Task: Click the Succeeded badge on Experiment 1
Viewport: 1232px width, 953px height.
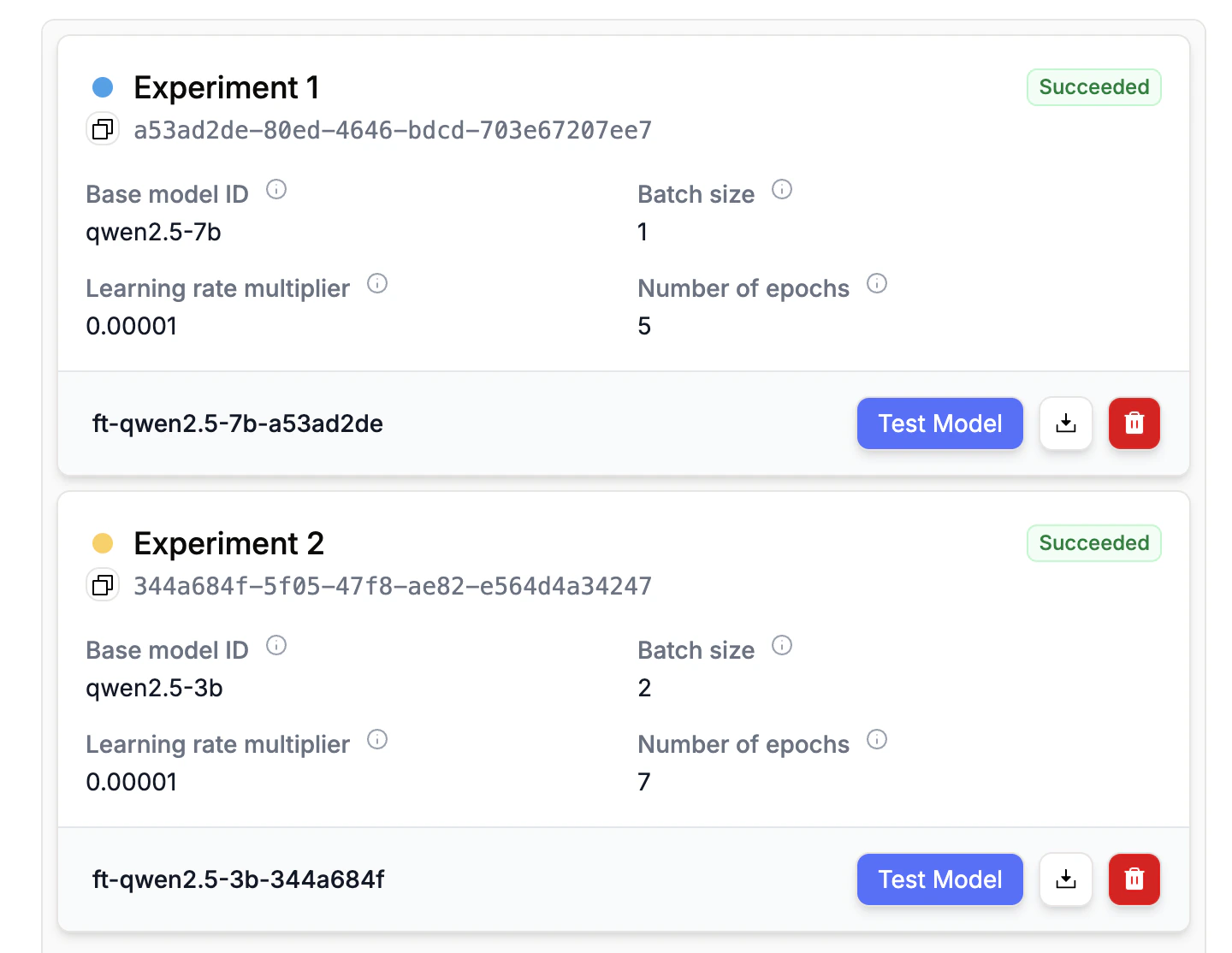Action: 1093,86
